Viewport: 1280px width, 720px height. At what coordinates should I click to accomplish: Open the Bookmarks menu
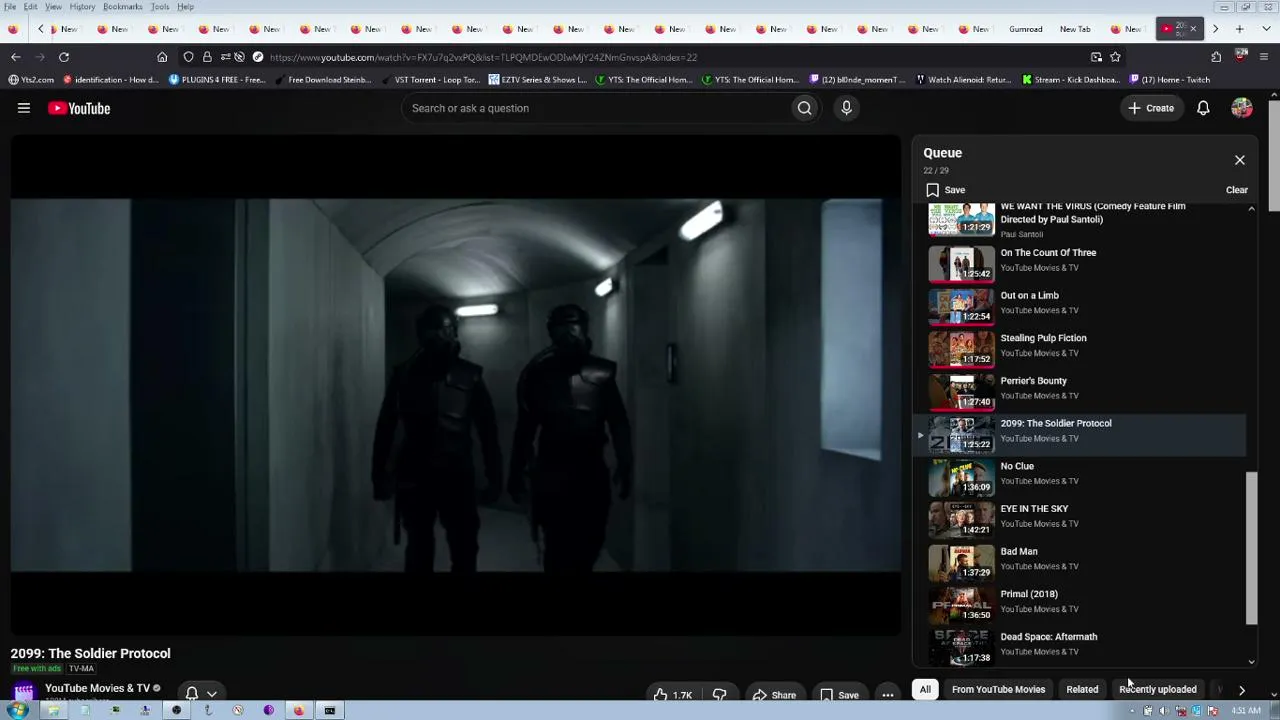(x=123, y=7)
